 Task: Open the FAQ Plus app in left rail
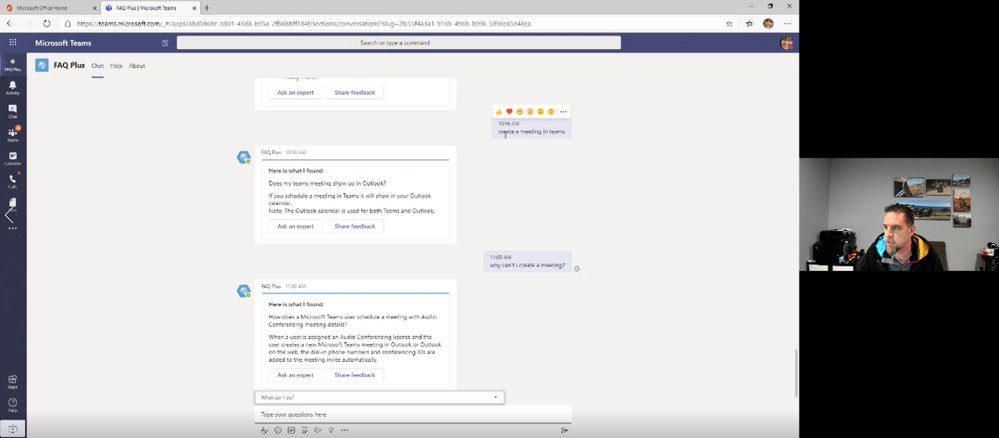click(13, 64)
